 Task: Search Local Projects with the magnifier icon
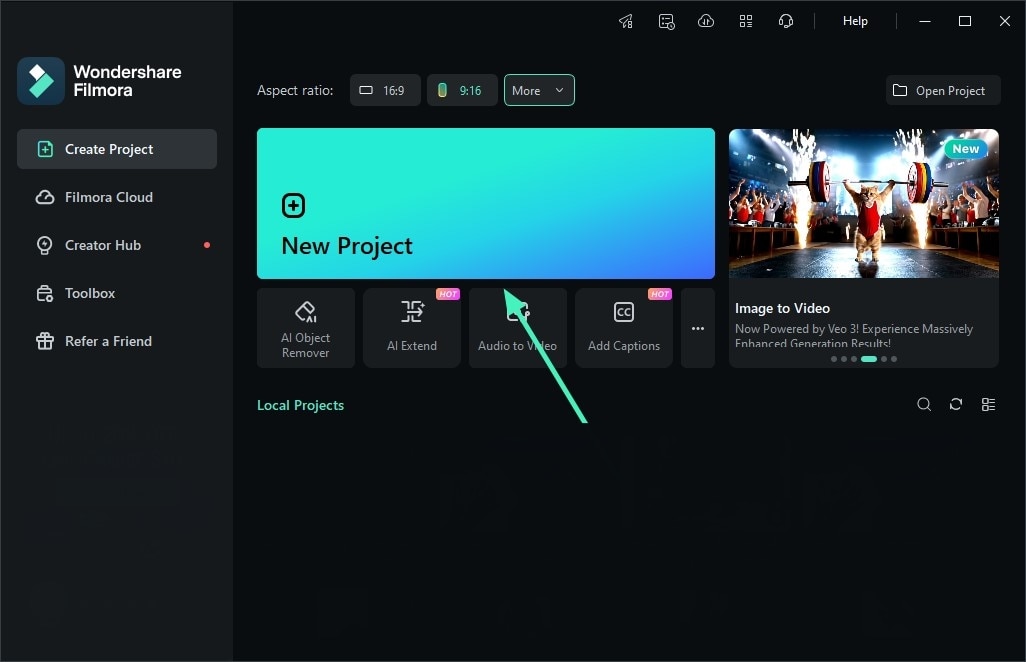pyautogui.click(x=923, y=404)
